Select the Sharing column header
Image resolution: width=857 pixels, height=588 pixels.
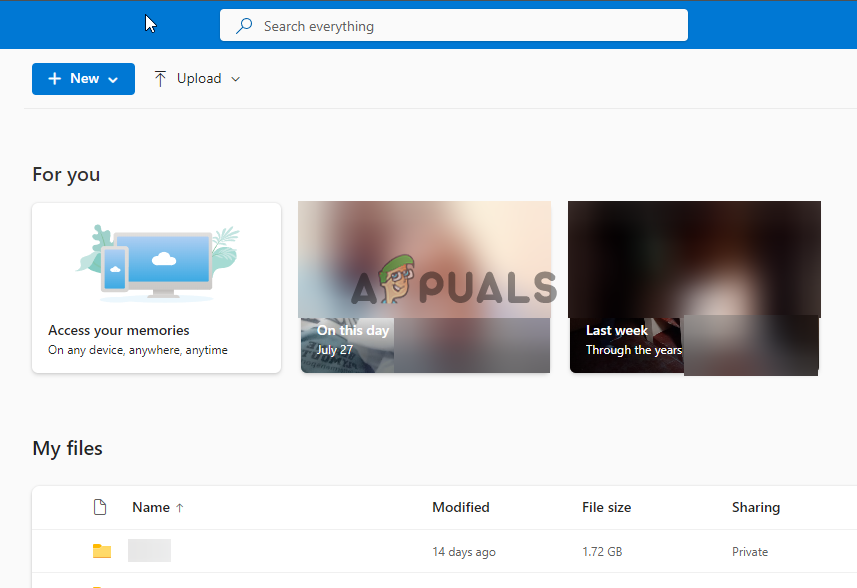pos(755,507)
